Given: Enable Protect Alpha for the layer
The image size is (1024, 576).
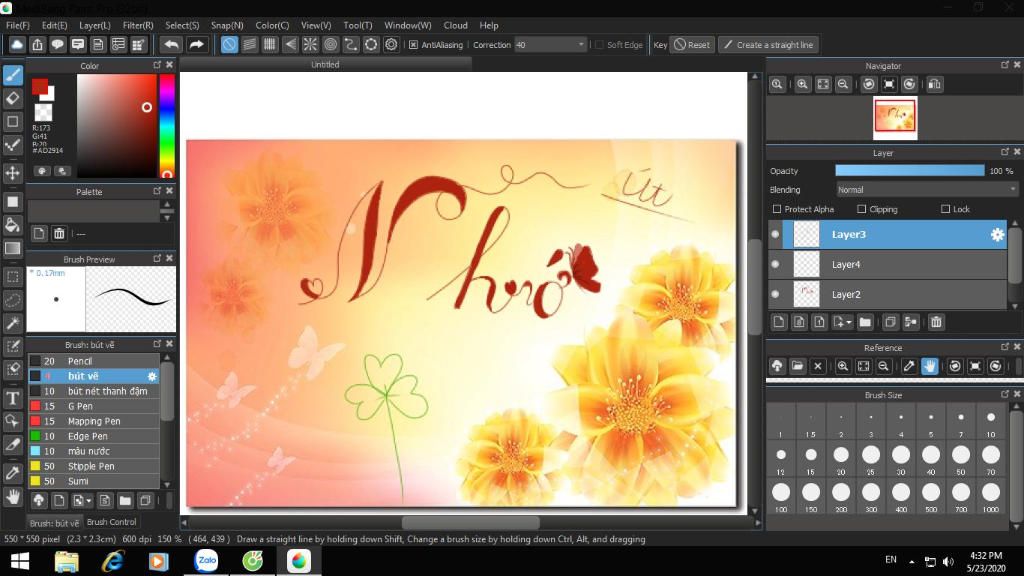Looking at the screenshot, I should pyautogui.click(x=777, y=209).
